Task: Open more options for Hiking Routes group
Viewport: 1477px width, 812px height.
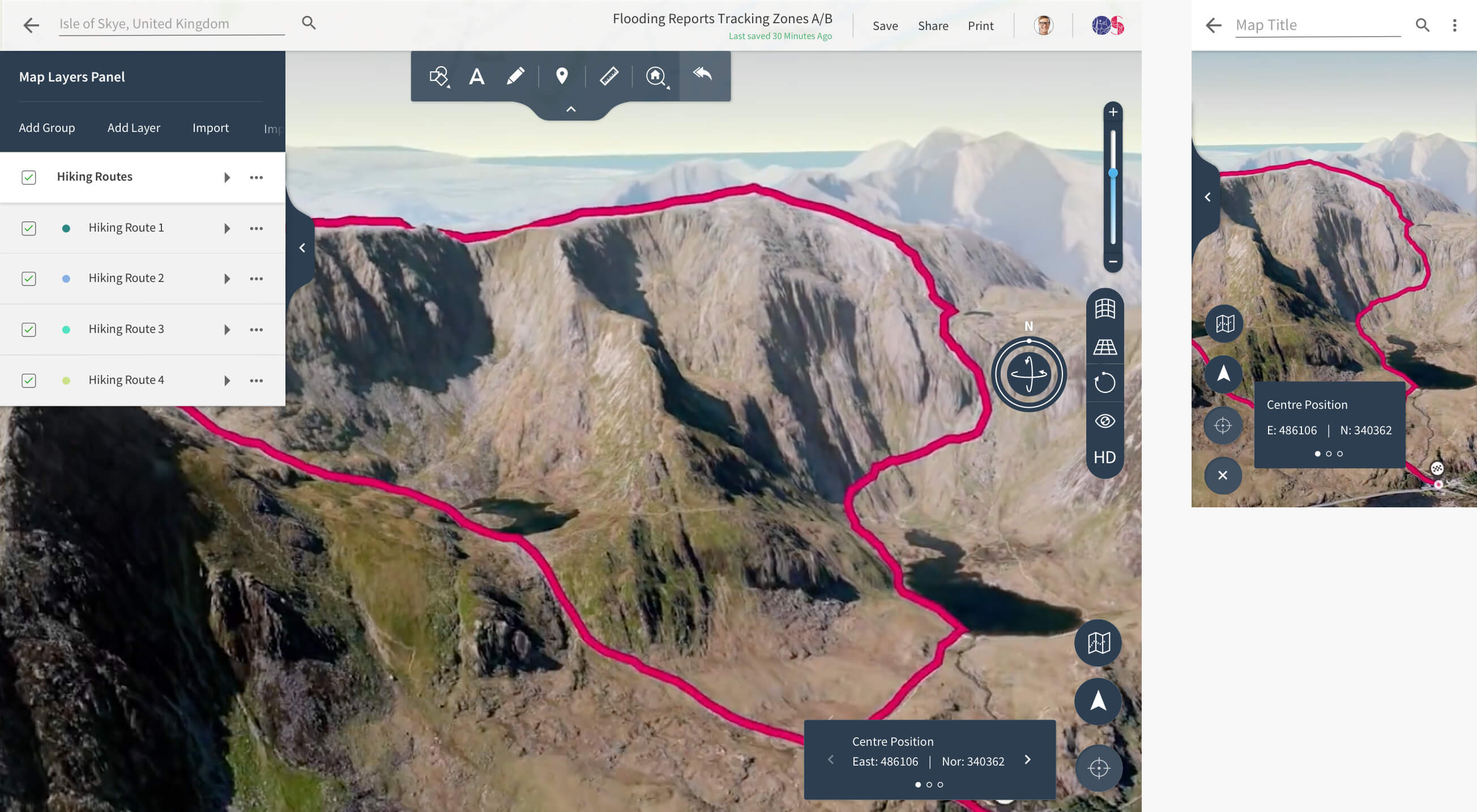Action: (x=257, y=177)
